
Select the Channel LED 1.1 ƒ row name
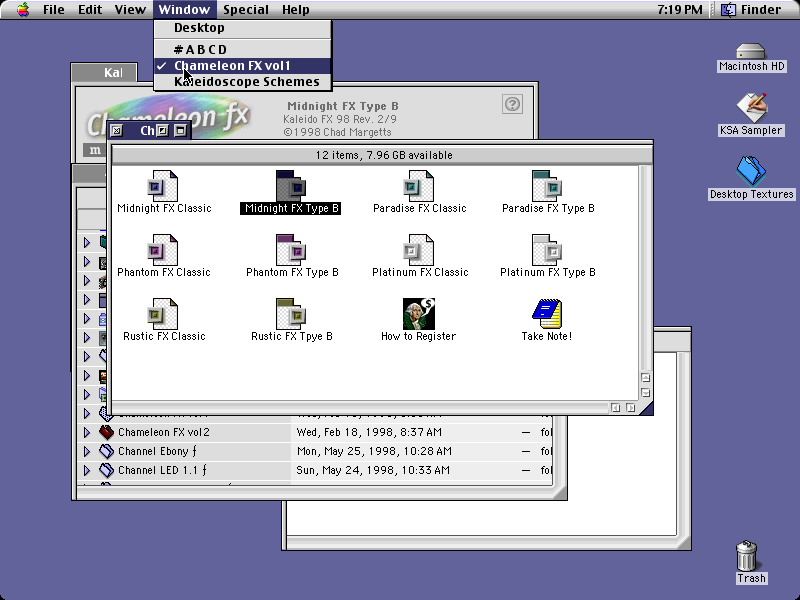tap(162, 470)
